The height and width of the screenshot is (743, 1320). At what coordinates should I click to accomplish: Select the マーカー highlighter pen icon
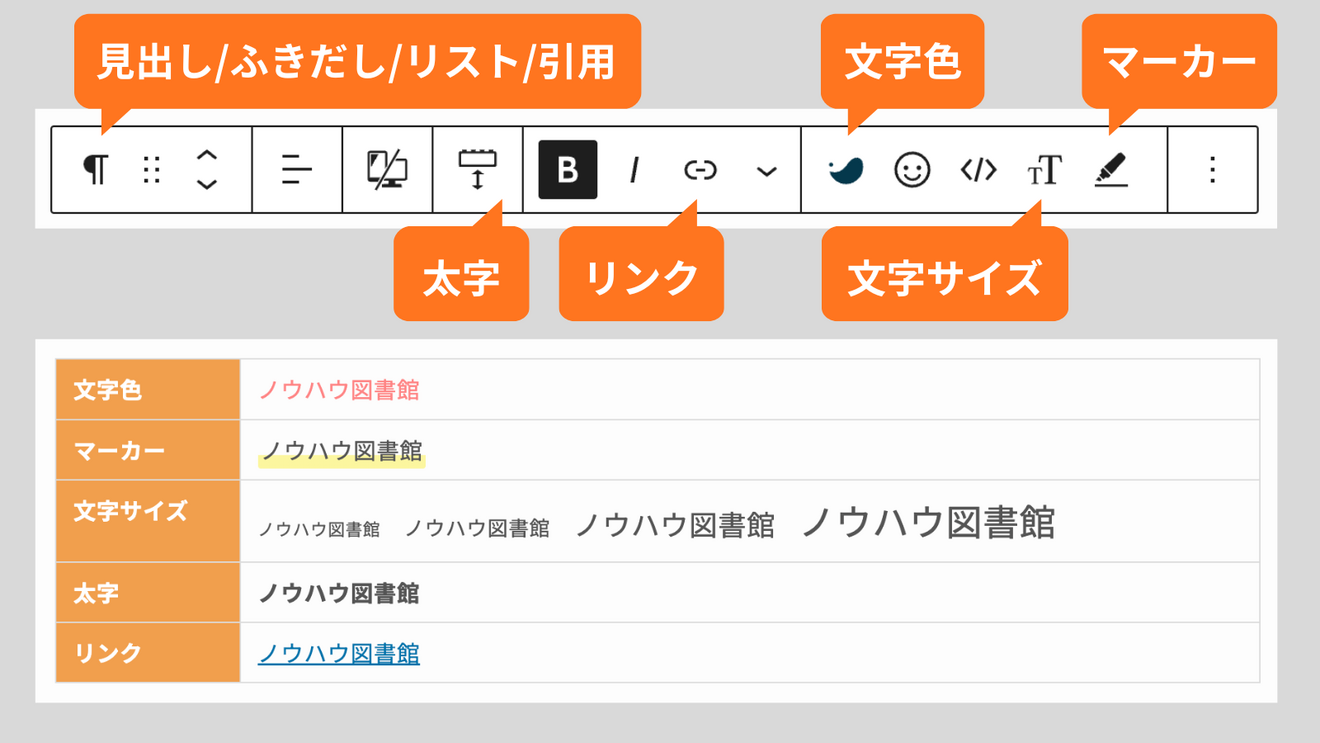1113,170
